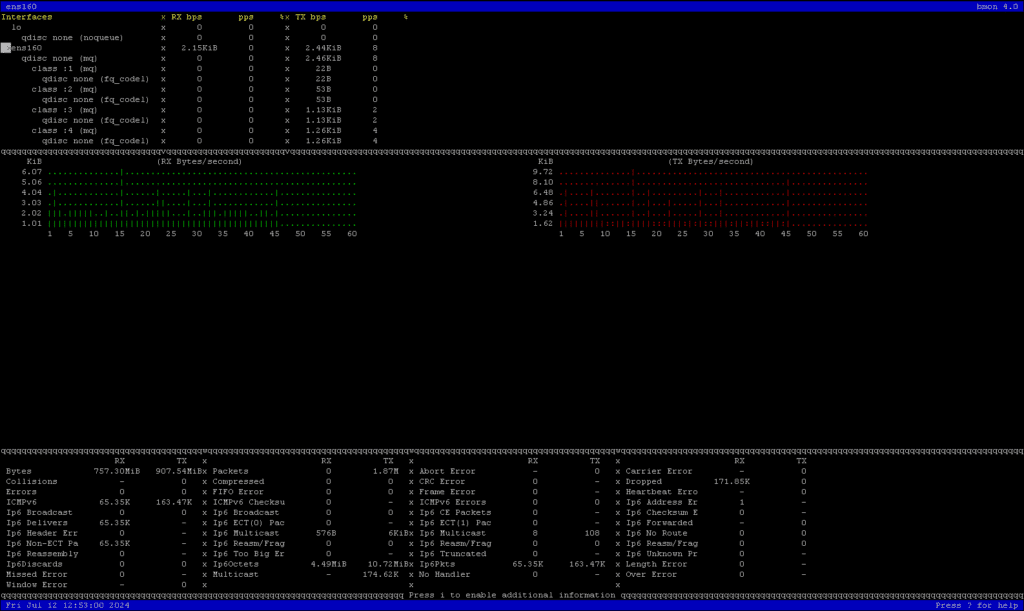Click 'Press i to enable additional information'
The width and height of the screenshot is (1024, 611).
click(x=512, y=595)
